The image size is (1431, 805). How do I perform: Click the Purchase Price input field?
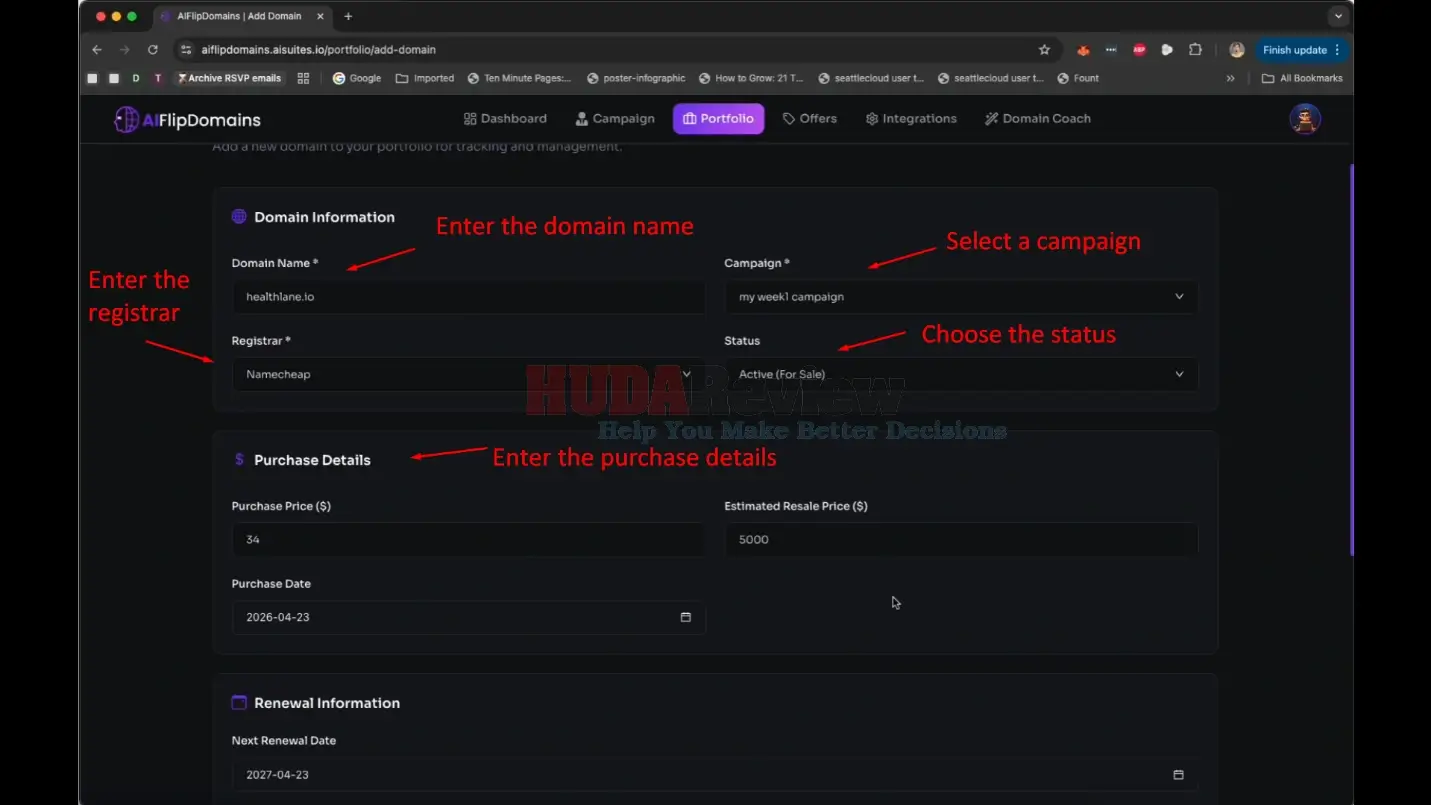click(468, 540)
